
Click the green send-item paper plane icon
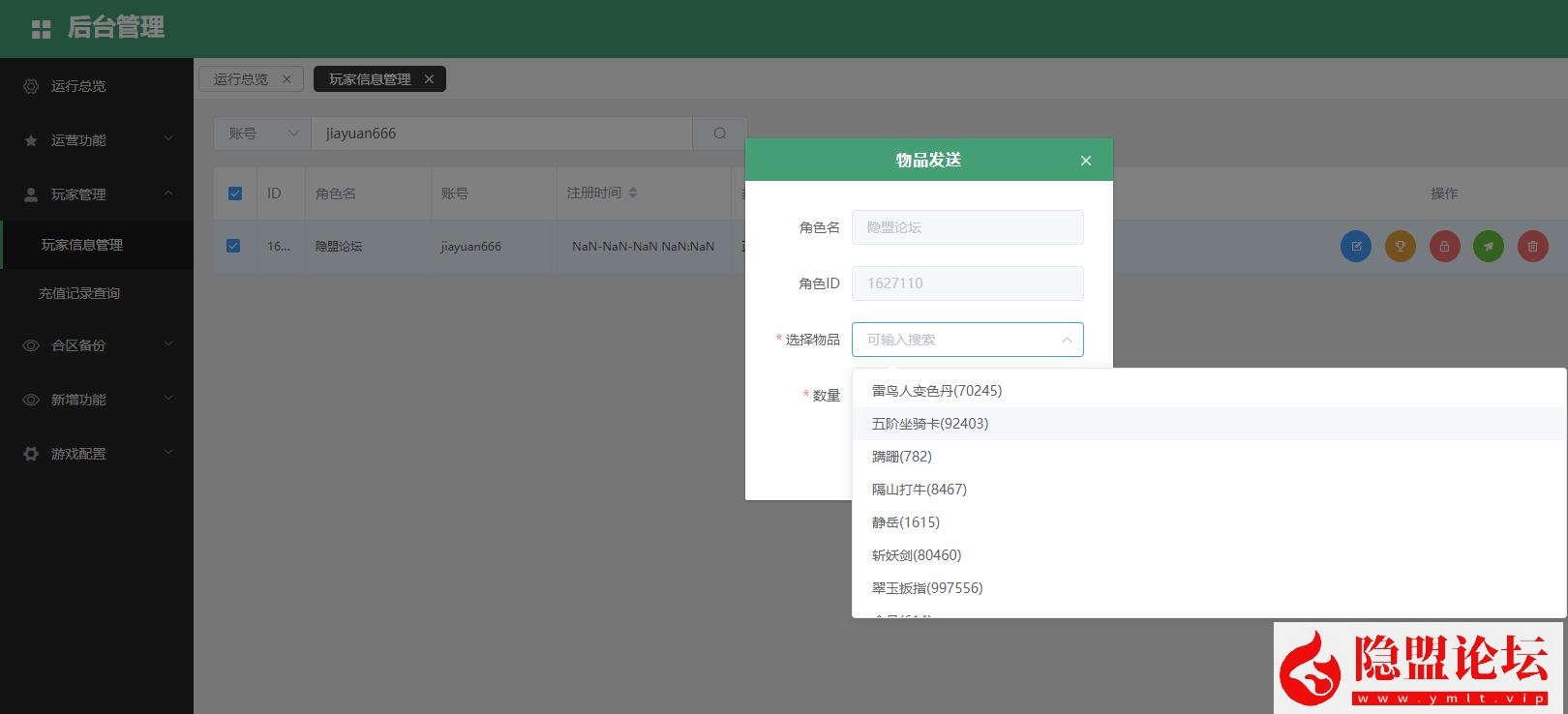point(1489,246)
